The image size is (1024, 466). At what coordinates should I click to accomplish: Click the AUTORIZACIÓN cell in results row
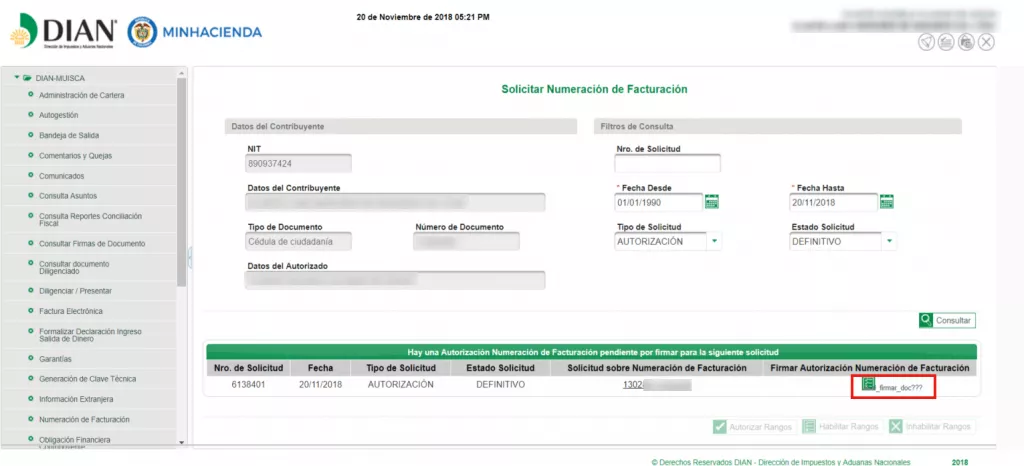click(x=400, y=385)
